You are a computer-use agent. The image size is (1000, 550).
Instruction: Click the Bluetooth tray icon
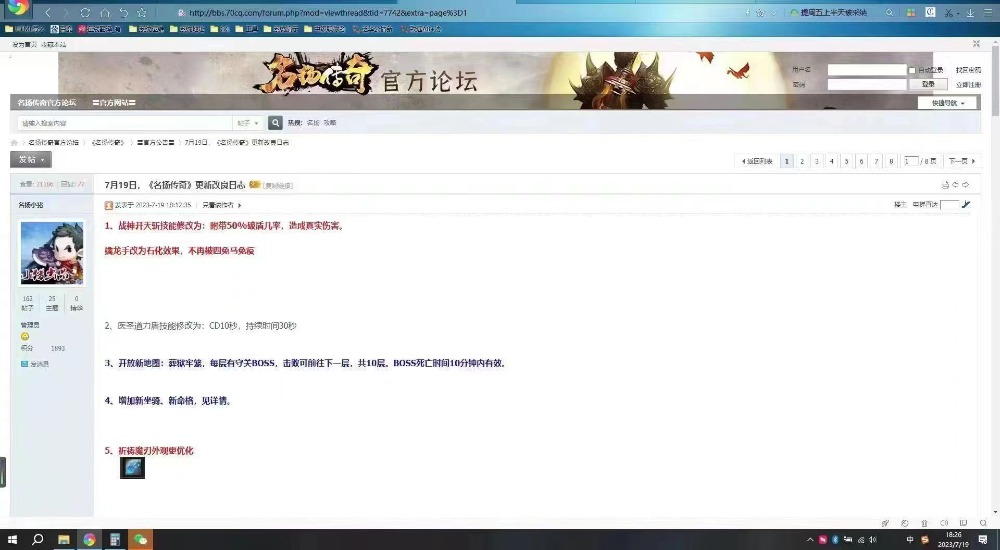835,540
